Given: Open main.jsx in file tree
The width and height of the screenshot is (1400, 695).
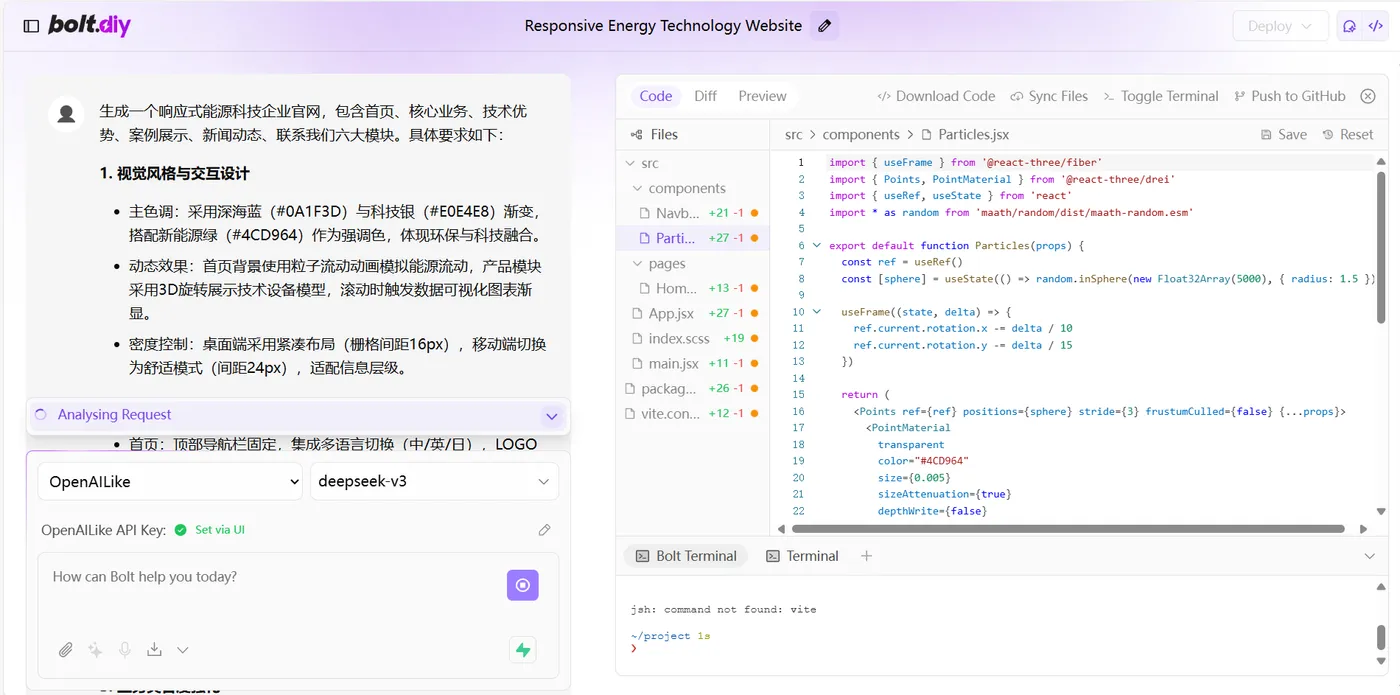Looking at the screenshot, I should [x=694, y=363].
